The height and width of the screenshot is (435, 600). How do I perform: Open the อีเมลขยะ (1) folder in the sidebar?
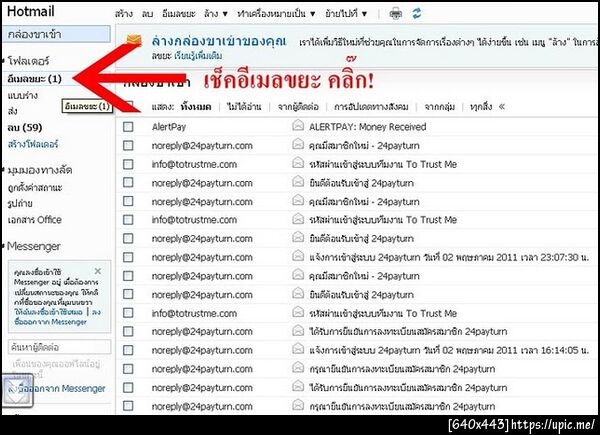pos(34,79)
